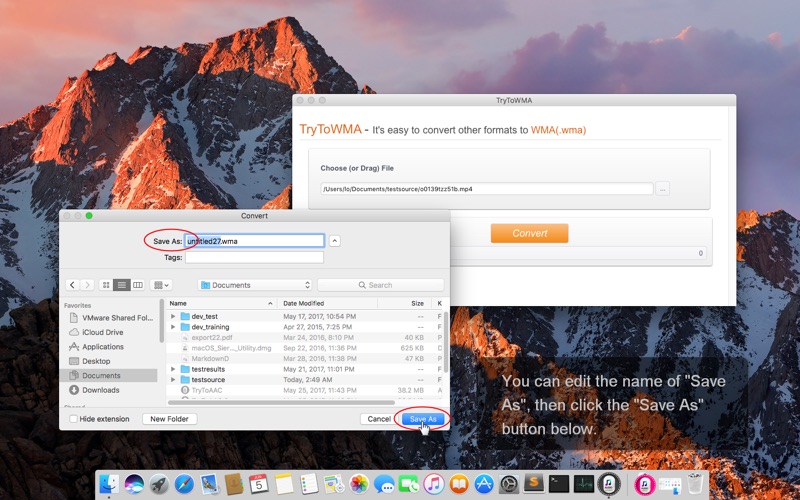Click the conversion progress bar in TryToWMA

click(579, 253)
